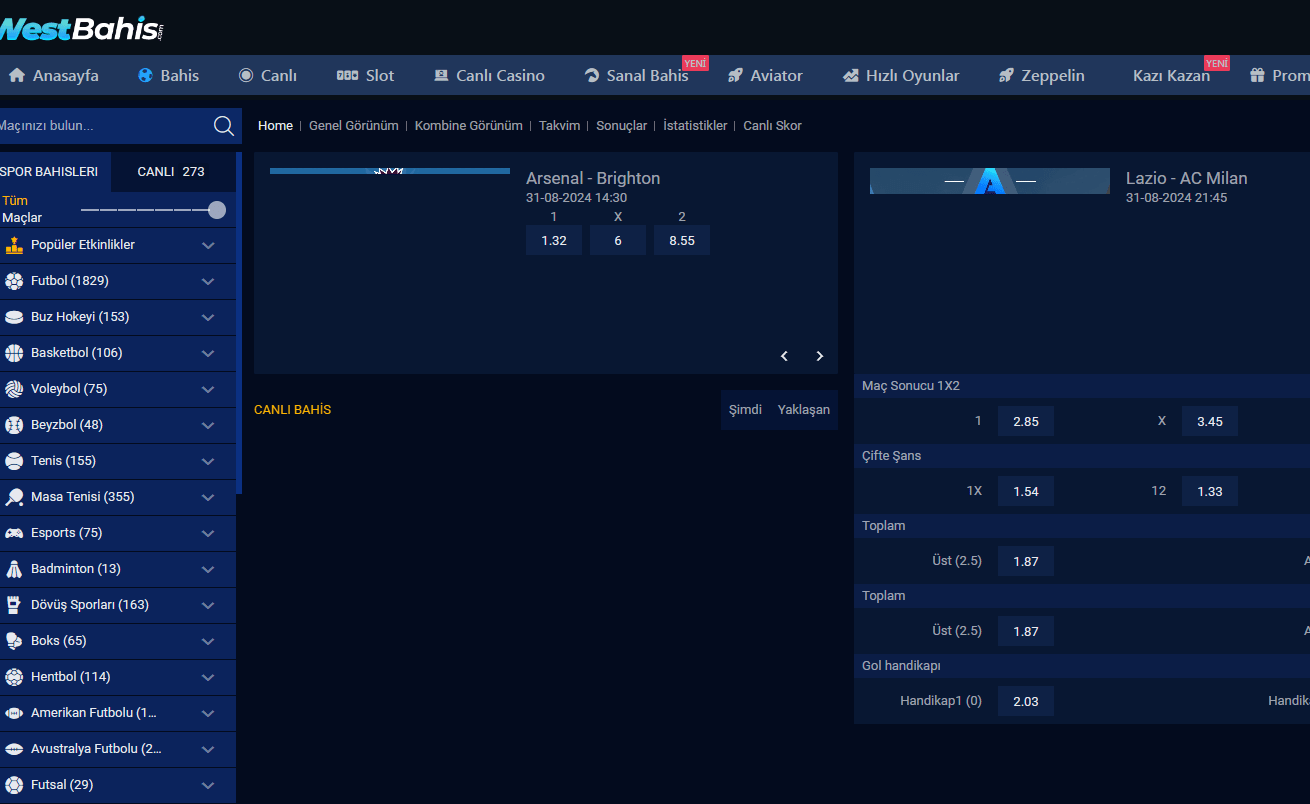Select Lazio win odds 2.85
Image resolution: width=1310 pixels, height=804 pixels.
tap(1026, 421)
